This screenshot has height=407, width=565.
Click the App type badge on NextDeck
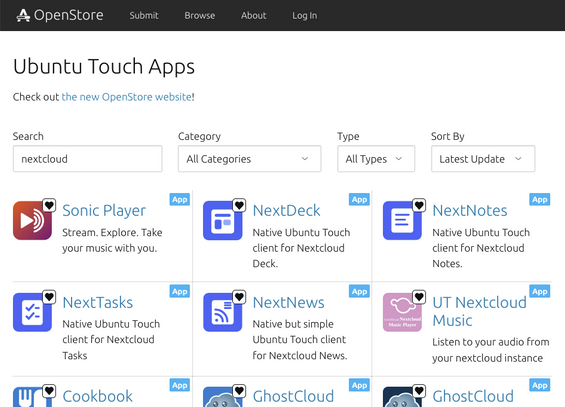pos(359,200)
